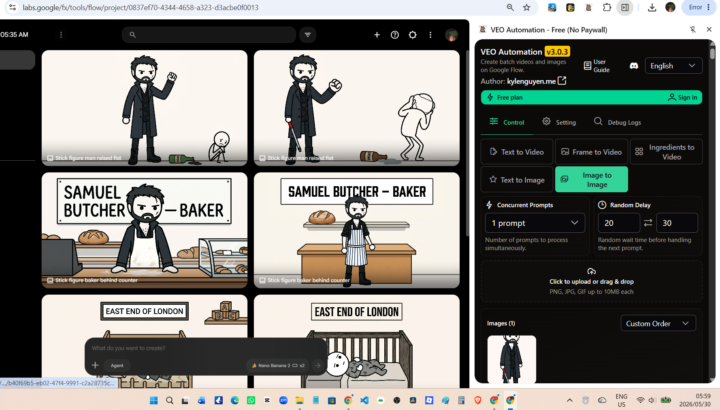Click the minimum delay field showing 20
The width and height of the screenshot is (720, 410).
[x=619, y=223]
